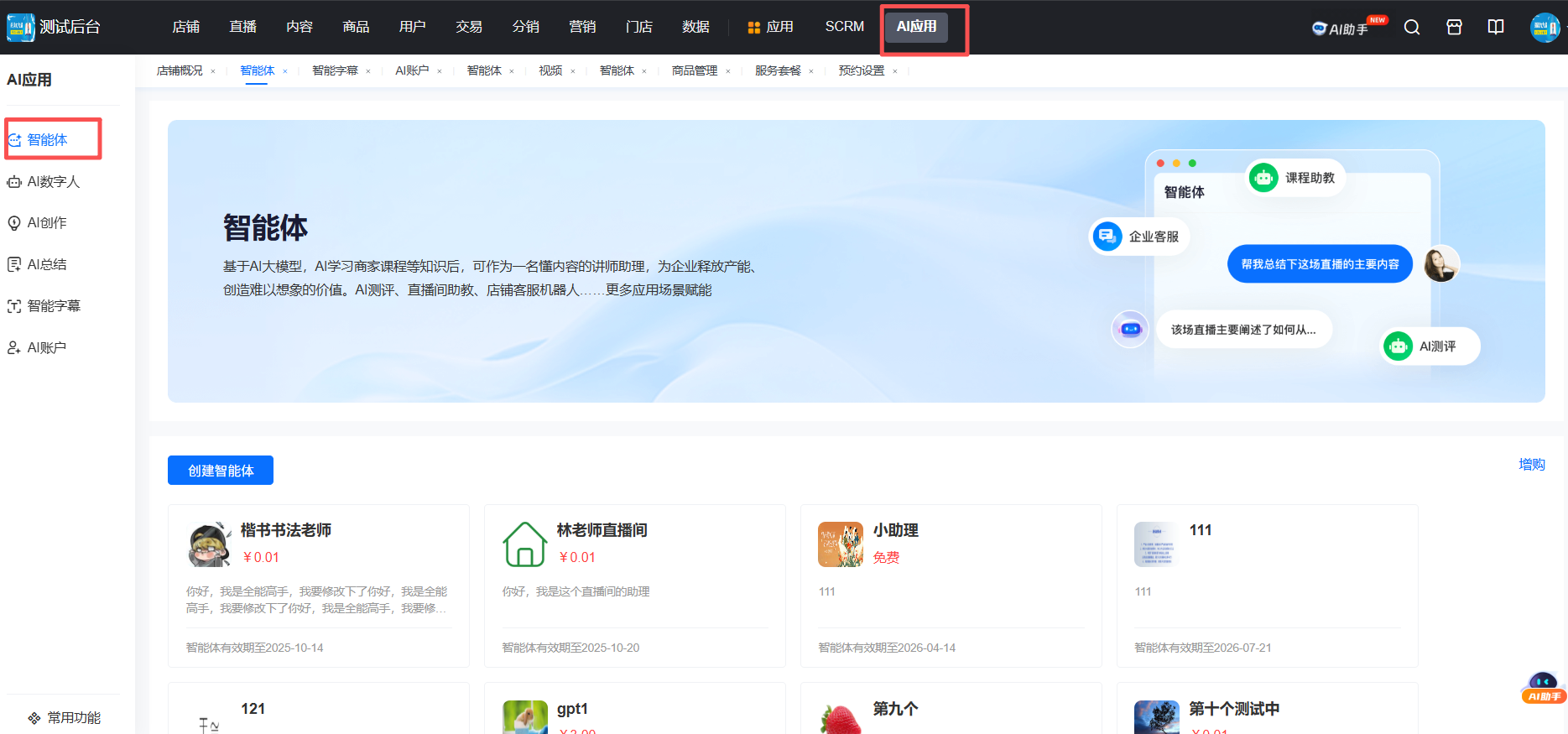The width and height of the screenshot is (1568, 734).
Task: Open AI创作 in the sidebar
Action: coord(46,223)
